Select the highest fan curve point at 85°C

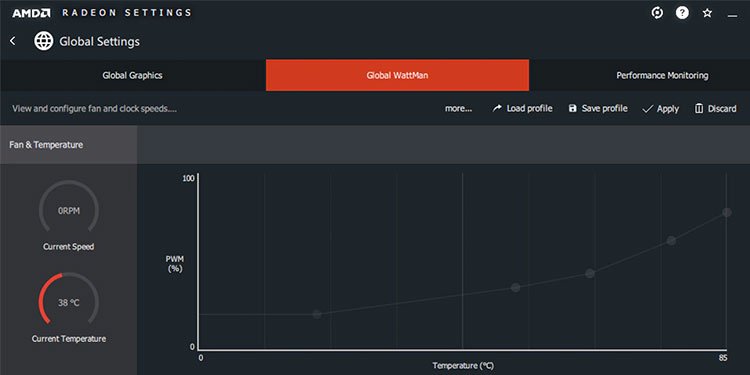727,212
